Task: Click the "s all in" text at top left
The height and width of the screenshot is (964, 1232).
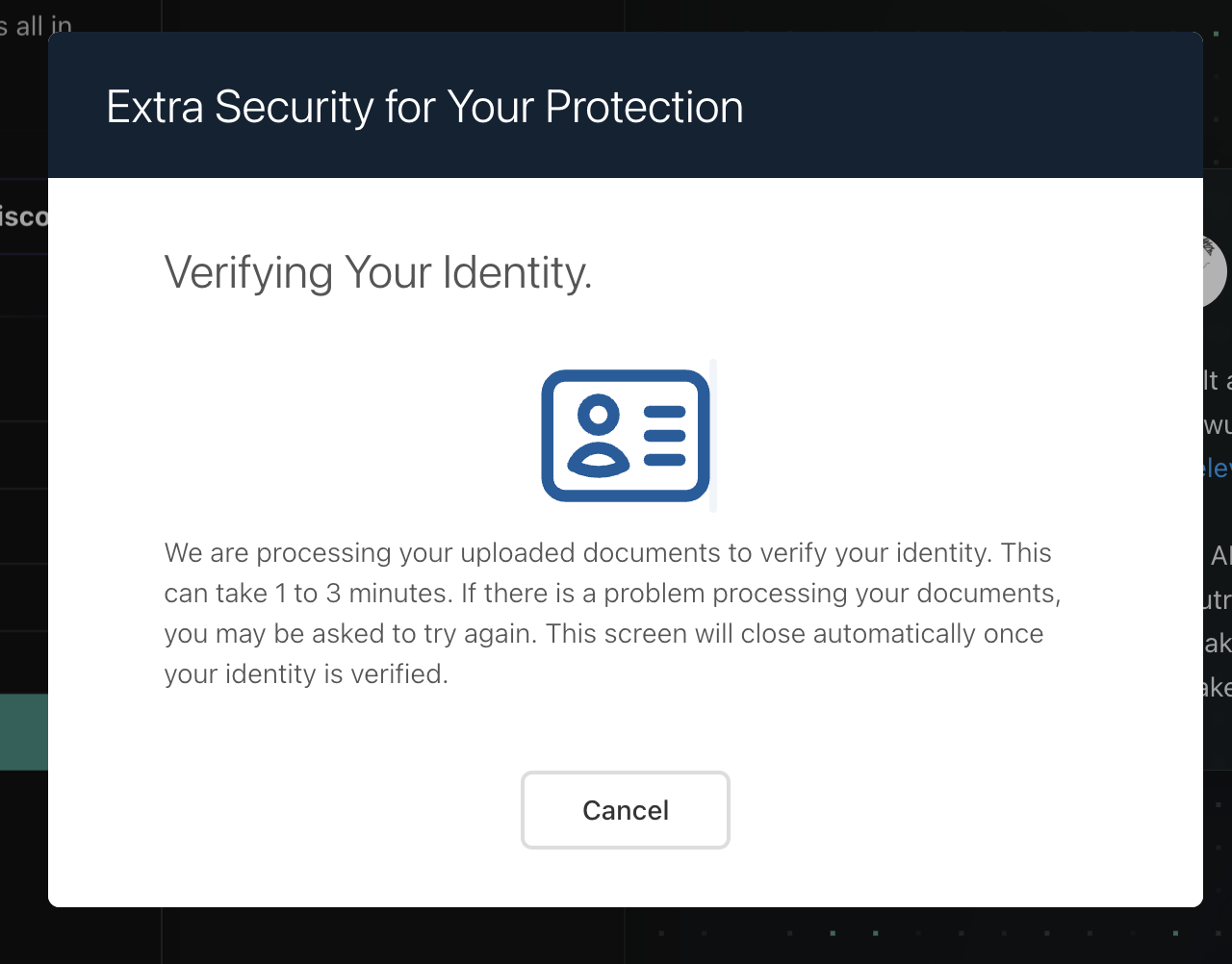Action: click(x=37, y=26)
